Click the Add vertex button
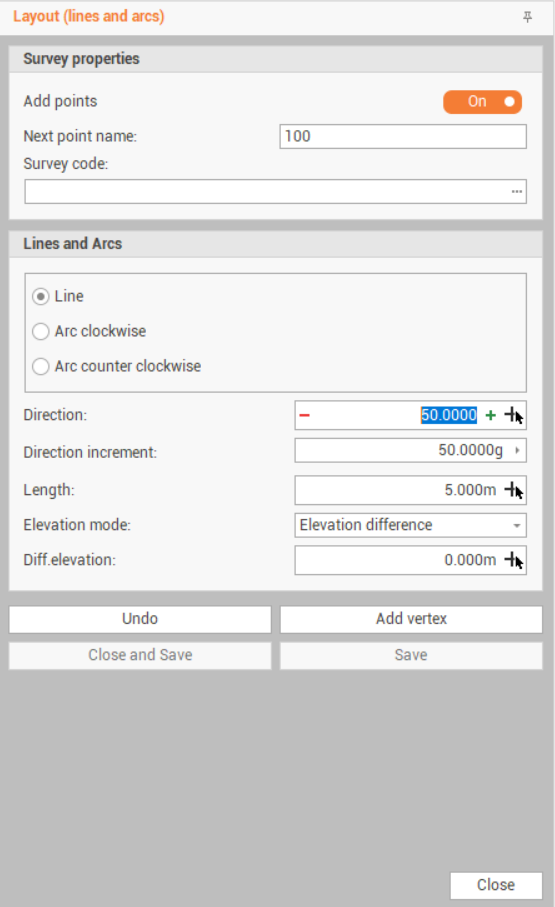This screenshot has height=907, width=555. tap(411, 619)
